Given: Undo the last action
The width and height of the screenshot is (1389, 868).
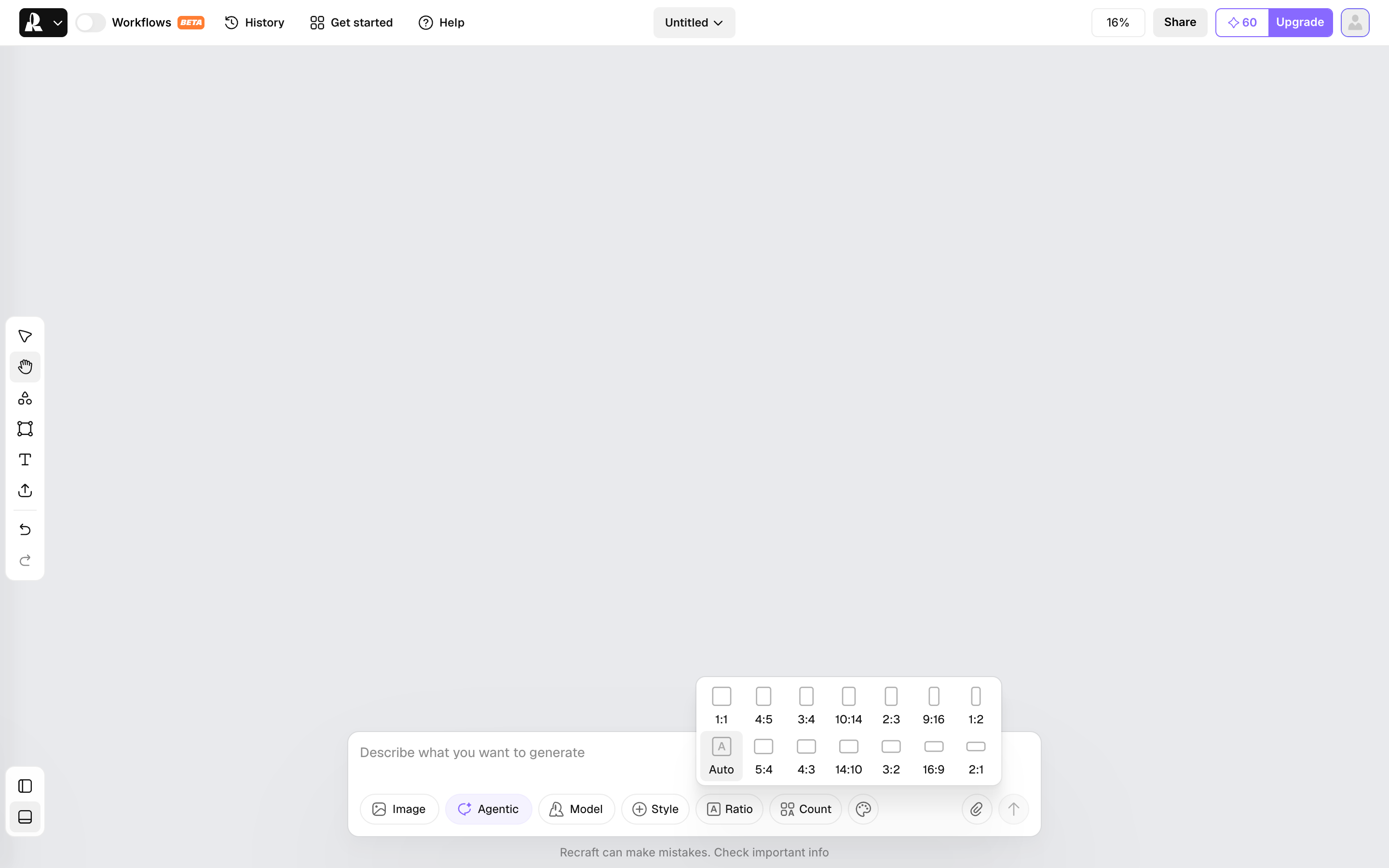Looking at the screenshot, I should click(x=25, y=529).
